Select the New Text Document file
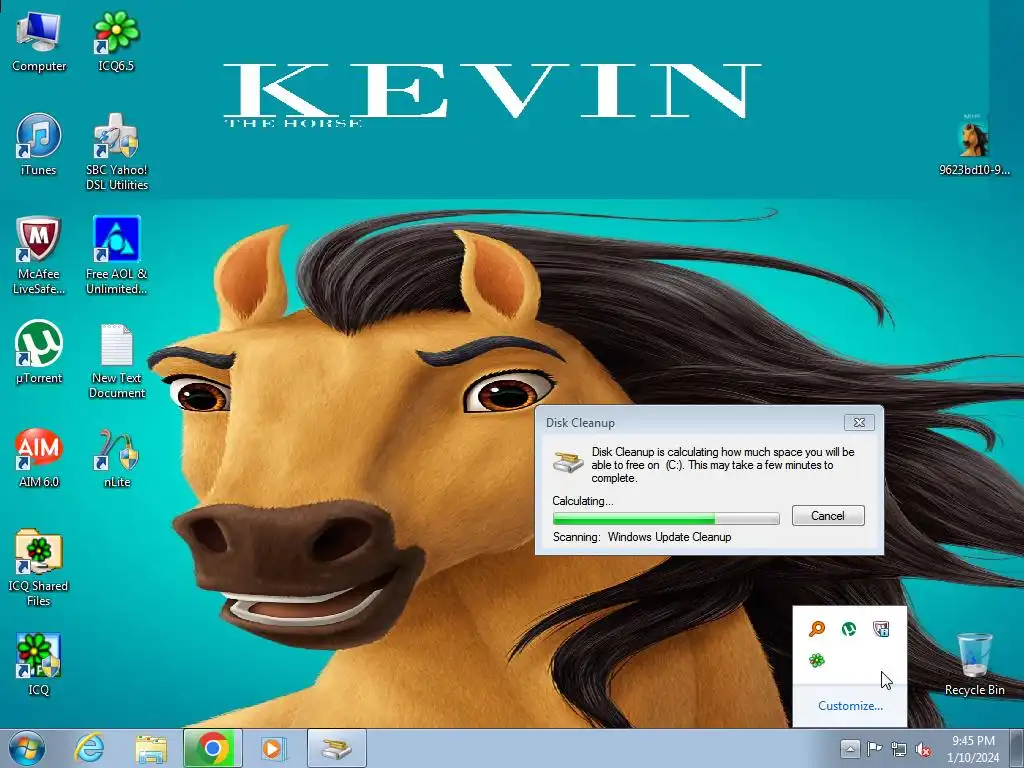This screenshot has height=768, width=1024. coord(117,360)
